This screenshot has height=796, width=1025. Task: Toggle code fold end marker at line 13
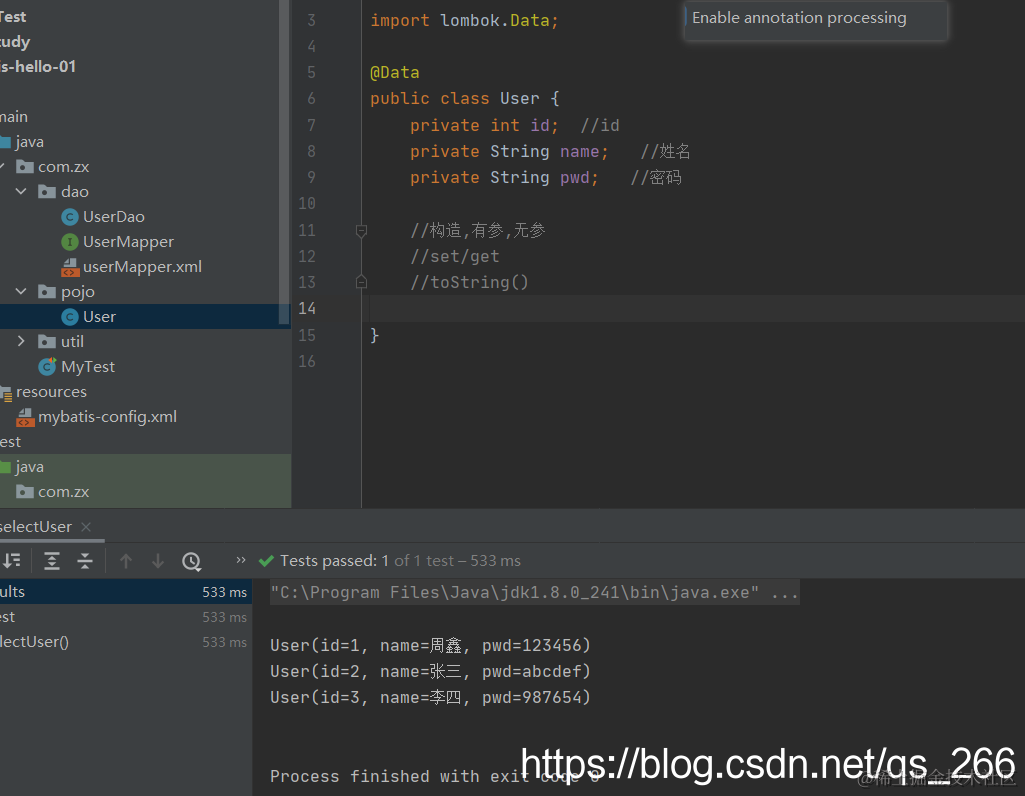361,282
